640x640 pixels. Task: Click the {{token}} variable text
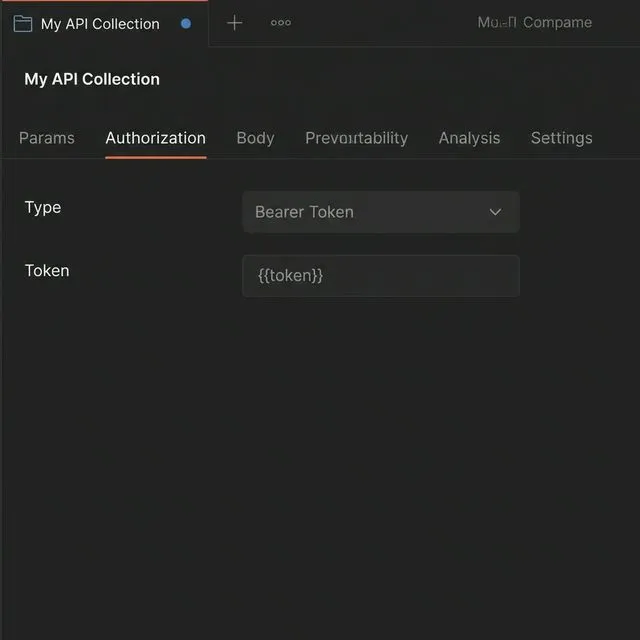290,276
